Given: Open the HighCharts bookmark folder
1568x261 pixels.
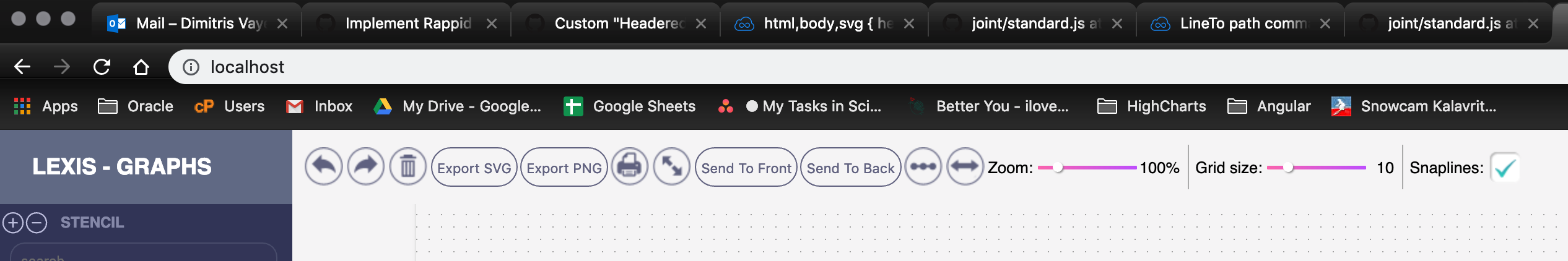Looking at the screenshot, I should (x=1152, y=106).
